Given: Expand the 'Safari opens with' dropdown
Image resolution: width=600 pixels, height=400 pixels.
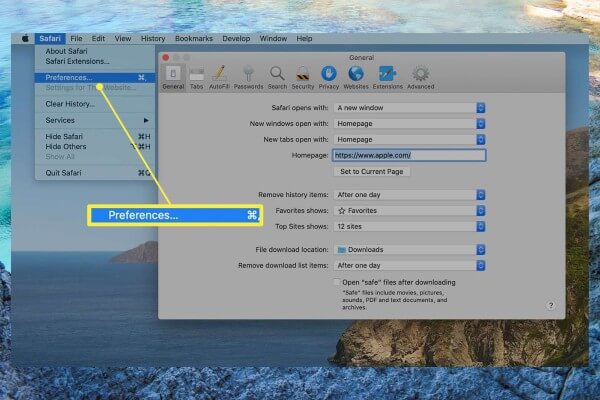Looking at the screenshot, I should coord(410,107).
